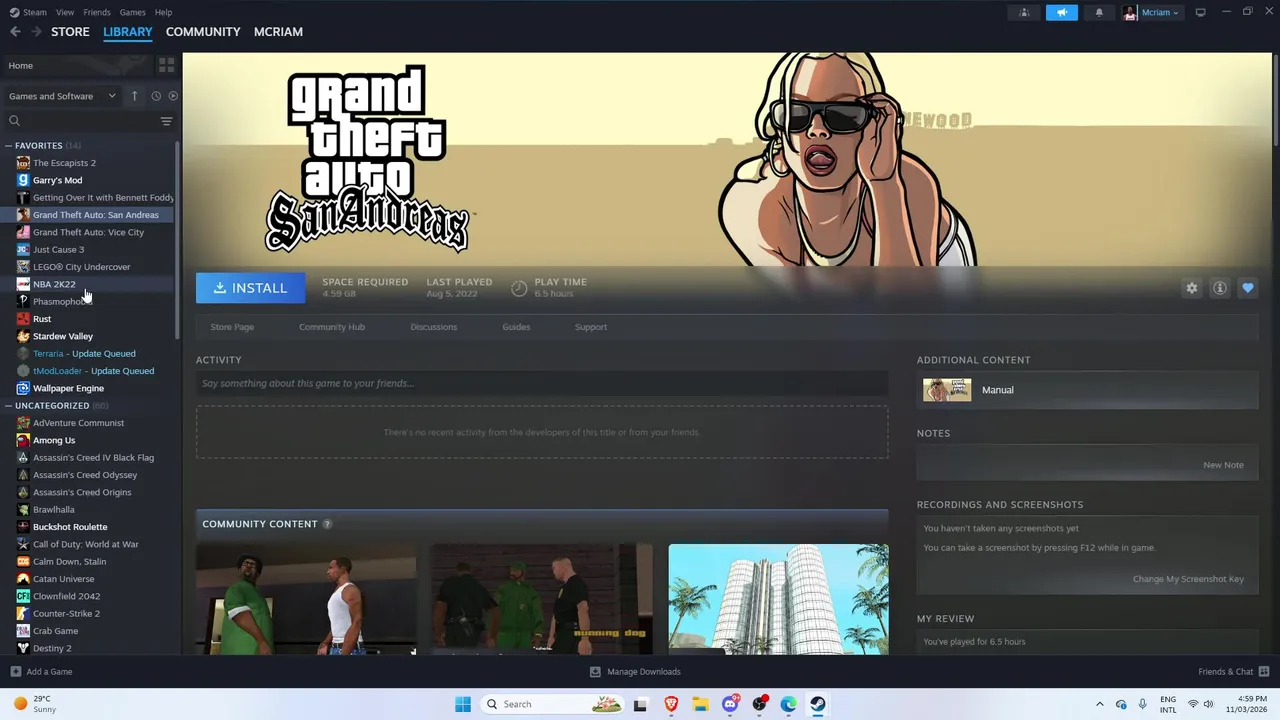The height and width of the screenshot is (720, 1280).
Task: Open advanced filter icon beside search
Action: point(166,121)
